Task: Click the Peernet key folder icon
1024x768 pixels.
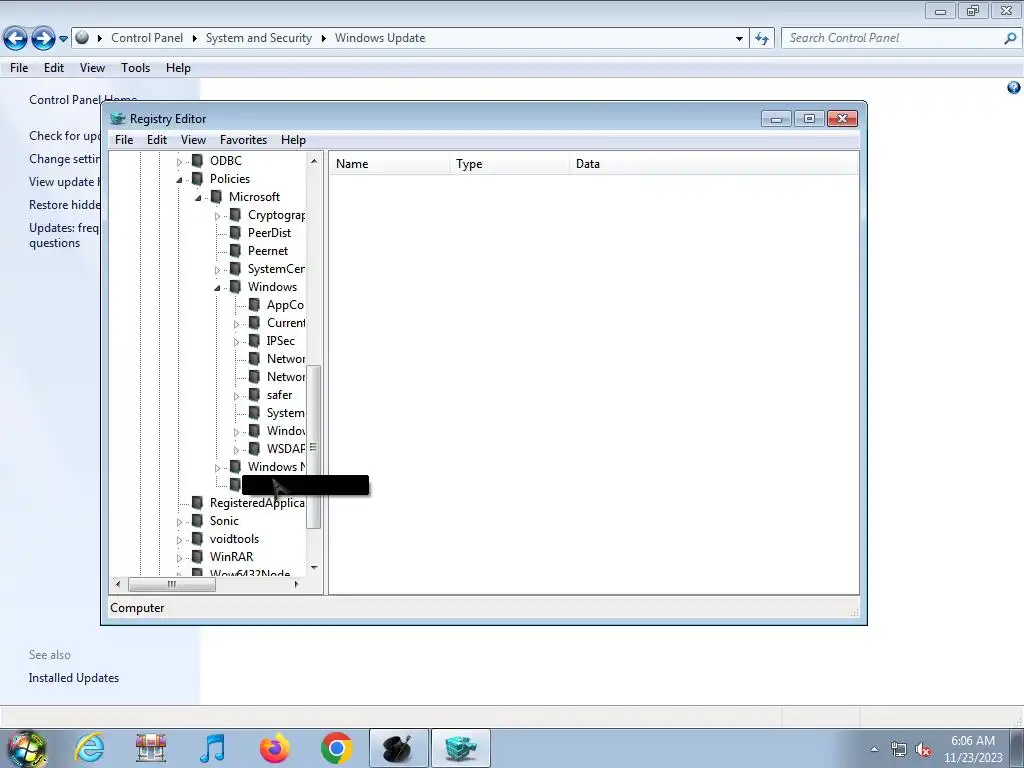Action: click(235, 251)
